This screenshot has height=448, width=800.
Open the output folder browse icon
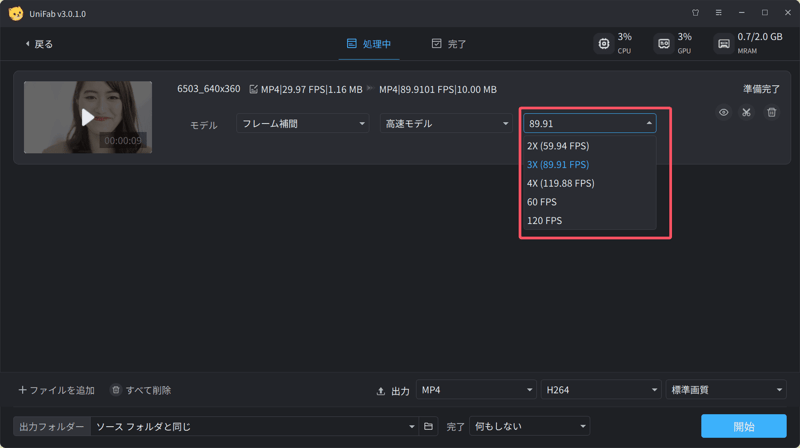428,427
